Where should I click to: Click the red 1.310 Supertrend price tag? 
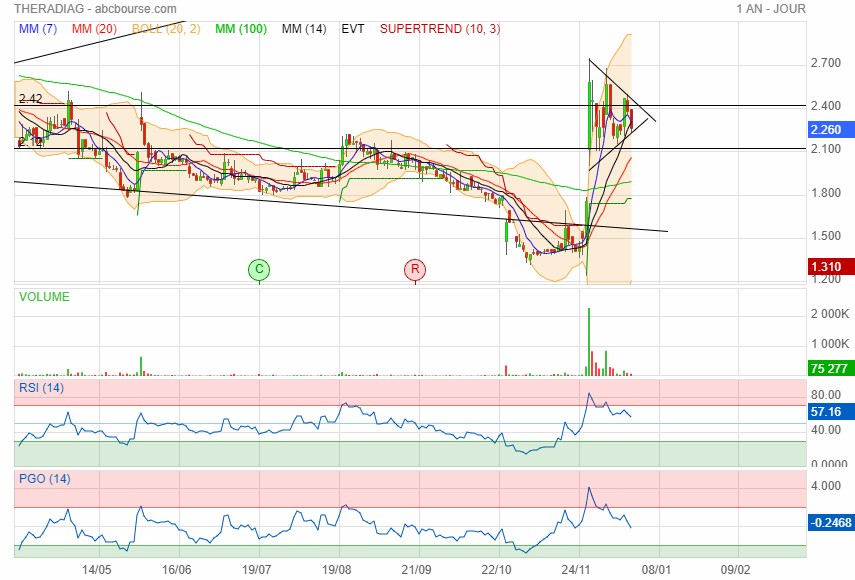coord(830,267)
